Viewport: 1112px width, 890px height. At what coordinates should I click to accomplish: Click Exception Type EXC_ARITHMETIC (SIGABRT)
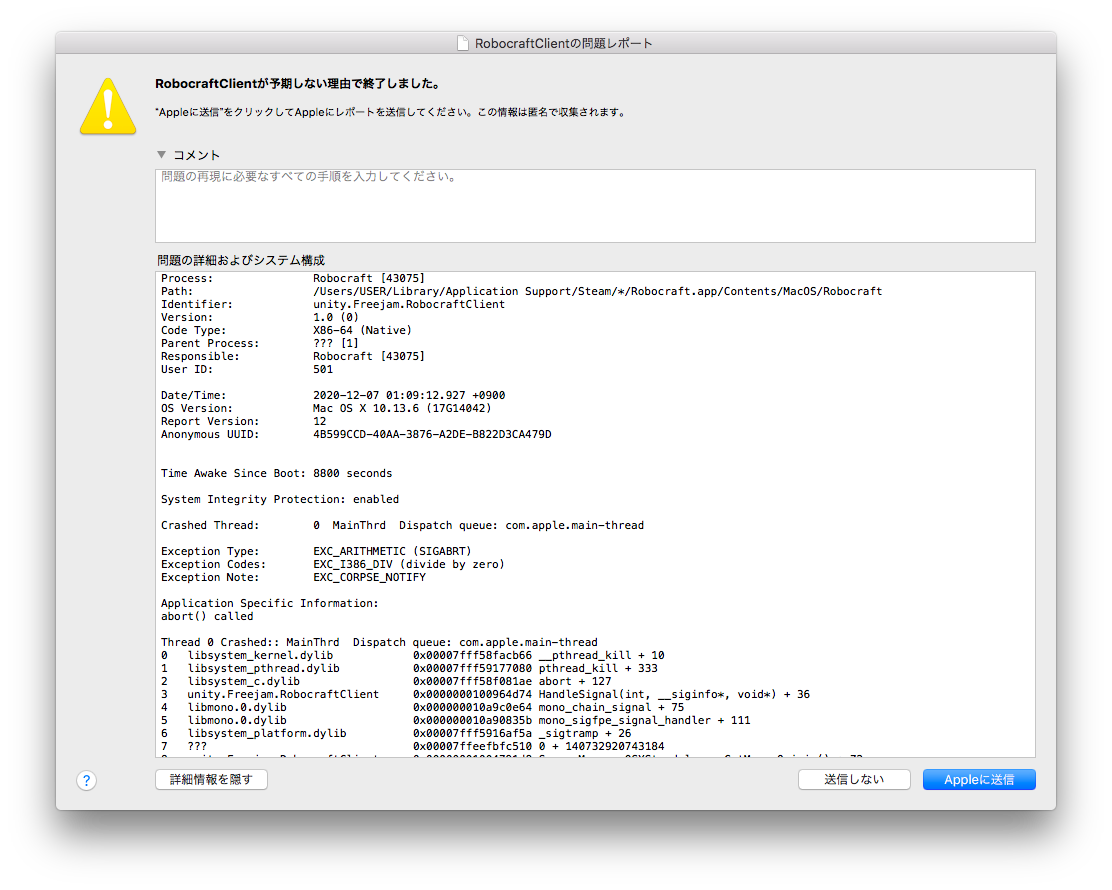click(316, 551)
